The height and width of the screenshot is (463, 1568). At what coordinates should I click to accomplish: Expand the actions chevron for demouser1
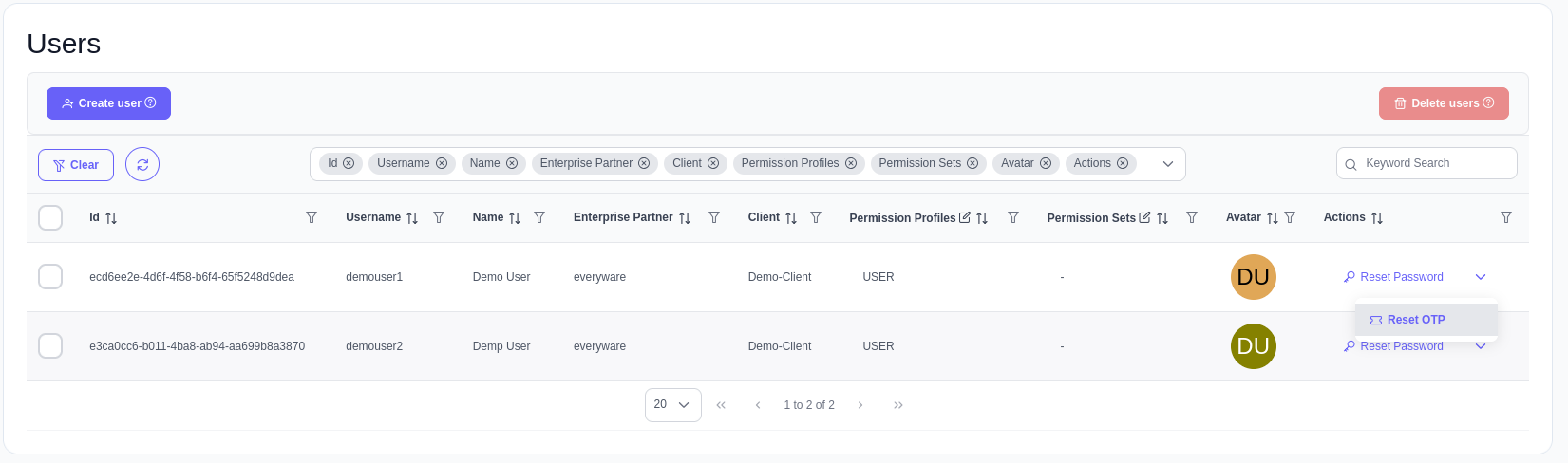coord(1481,277)
